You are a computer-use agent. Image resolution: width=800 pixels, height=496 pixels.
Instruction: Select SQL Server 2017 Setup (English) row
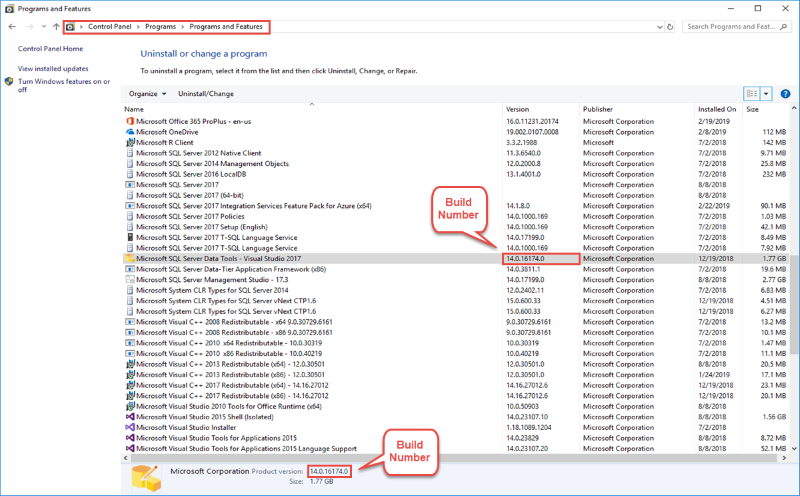455,227
